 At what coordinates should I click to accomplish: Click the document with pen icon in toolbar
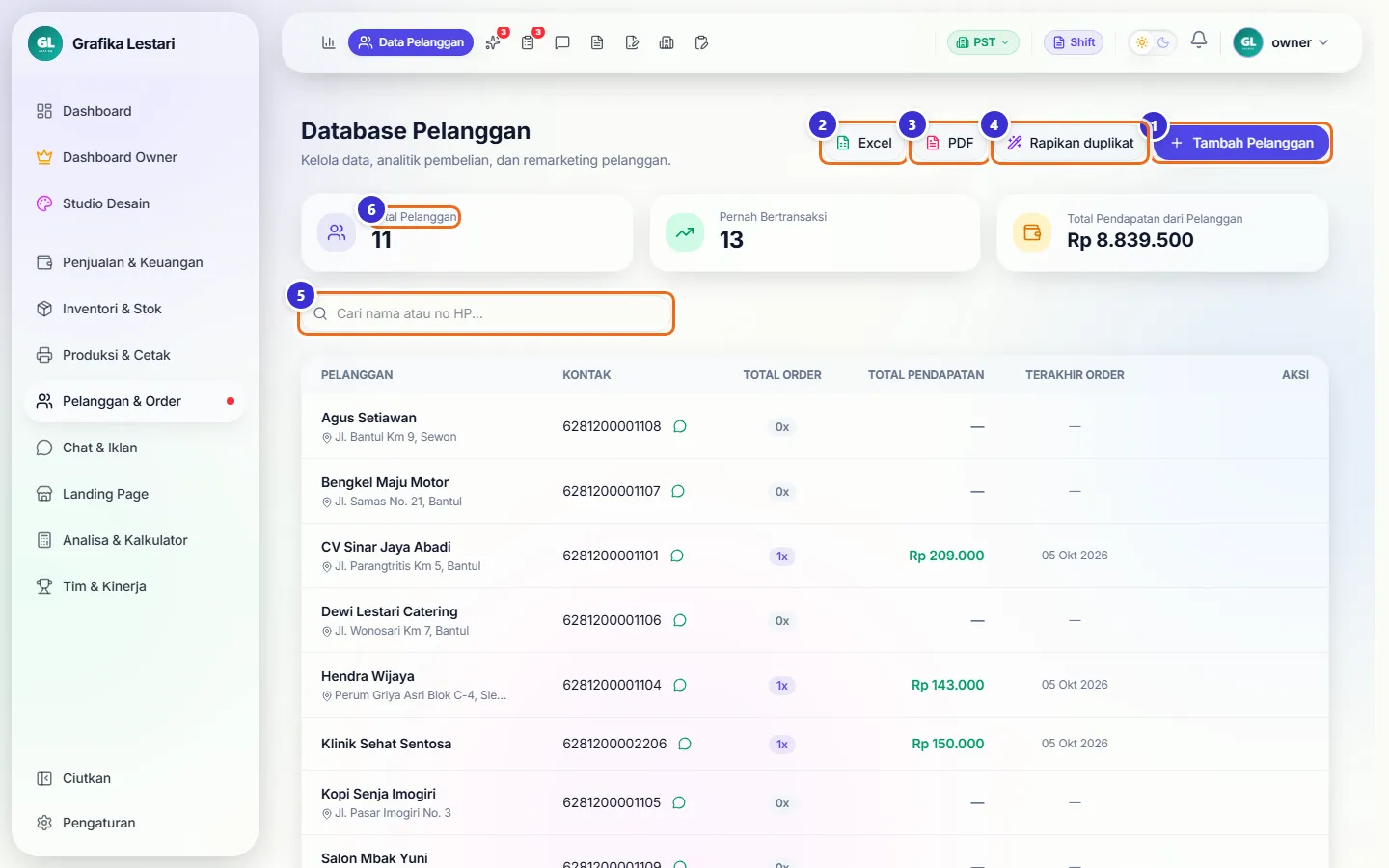point(632,42)
